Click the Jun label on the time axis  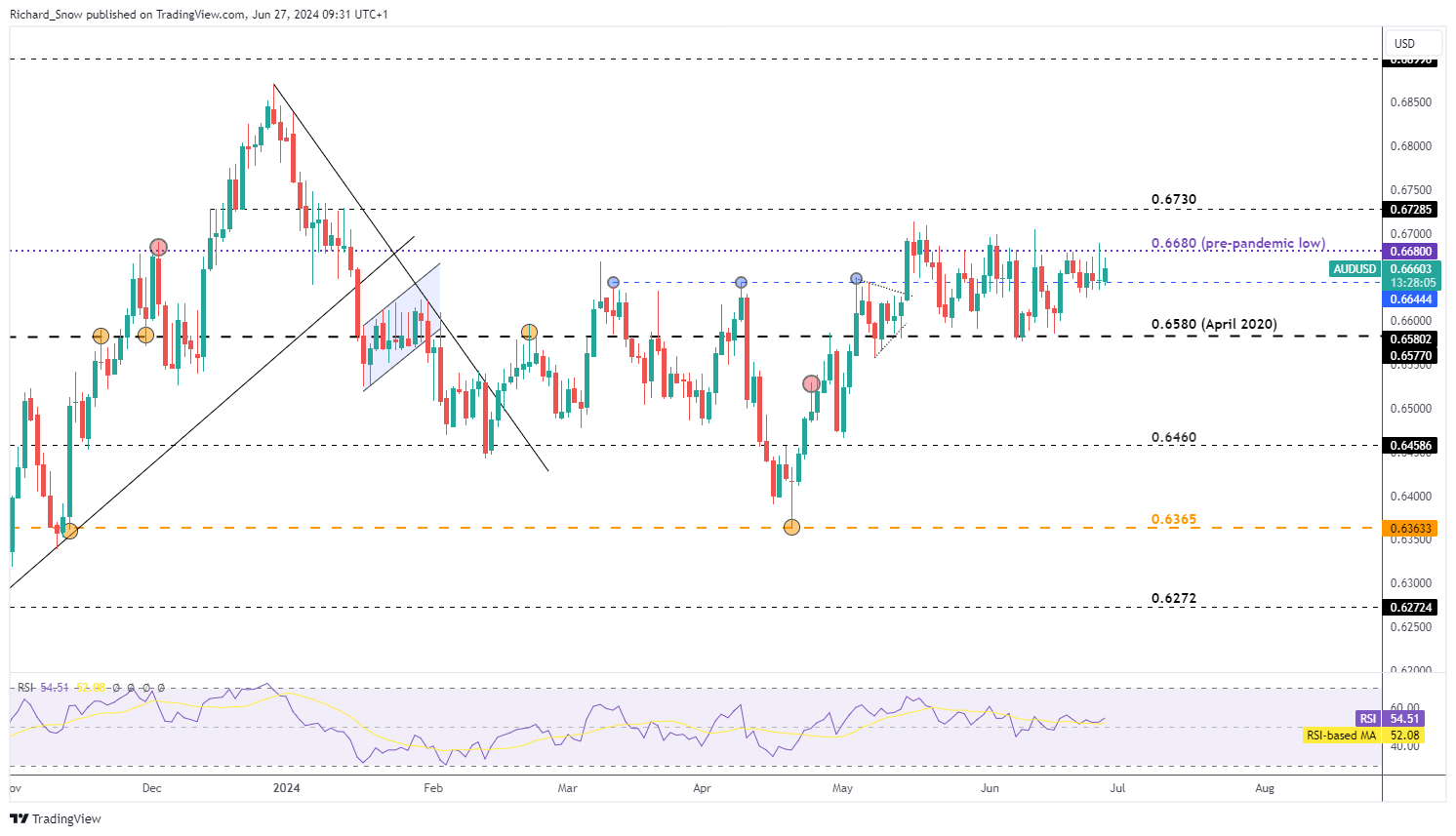tap(990, 788)
